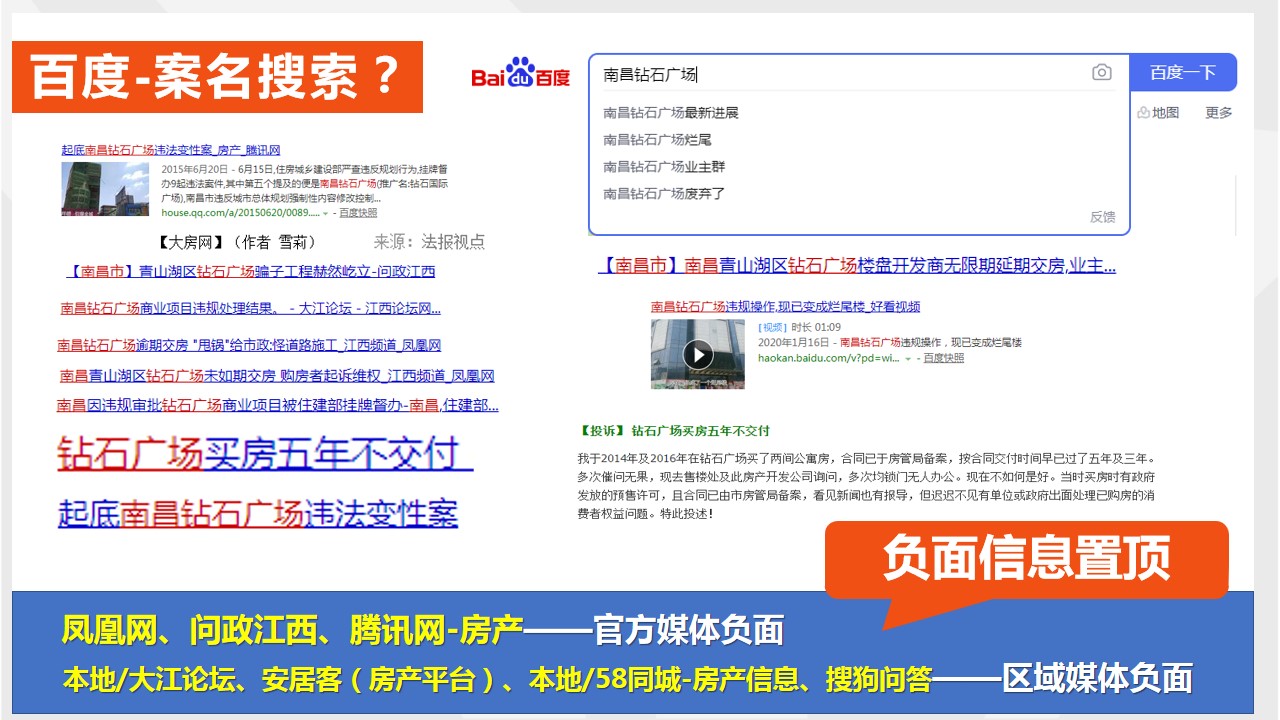Click 官方媒体负面 line in blue footer
Image resolution: width=1280 pixels, height=720 pixels.
pos(422,630)
